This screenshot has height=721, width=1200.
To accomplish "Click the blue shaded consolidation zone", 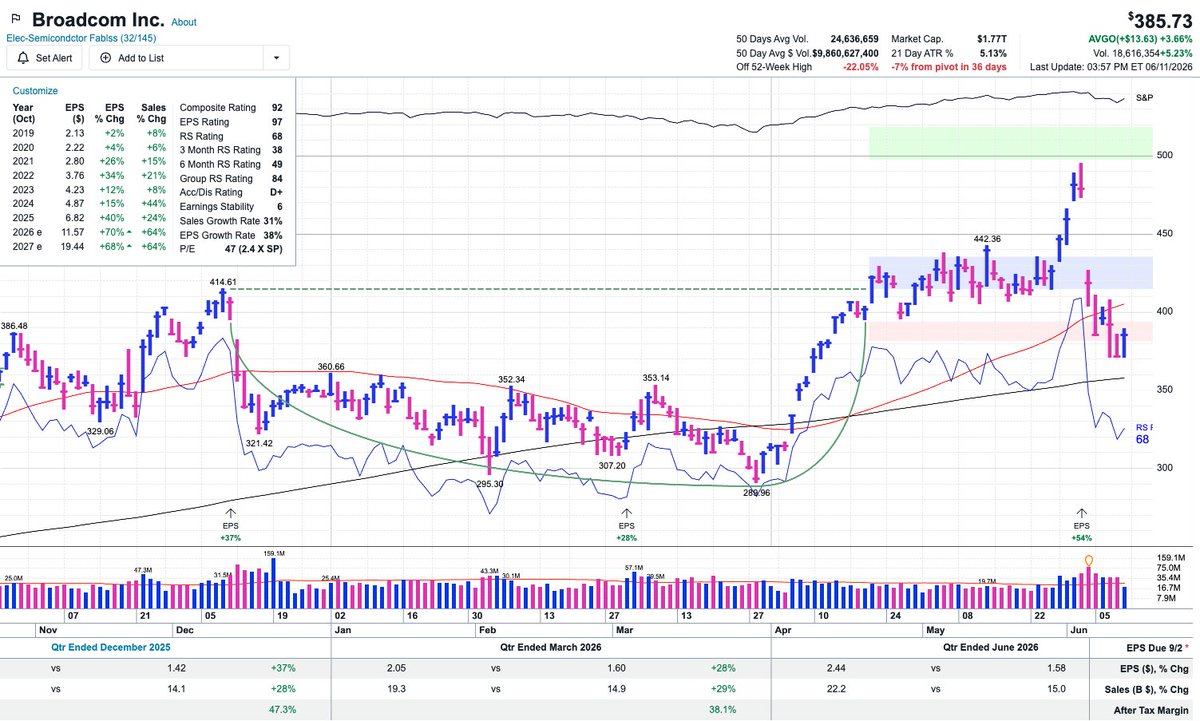I will click(1010, 273).
